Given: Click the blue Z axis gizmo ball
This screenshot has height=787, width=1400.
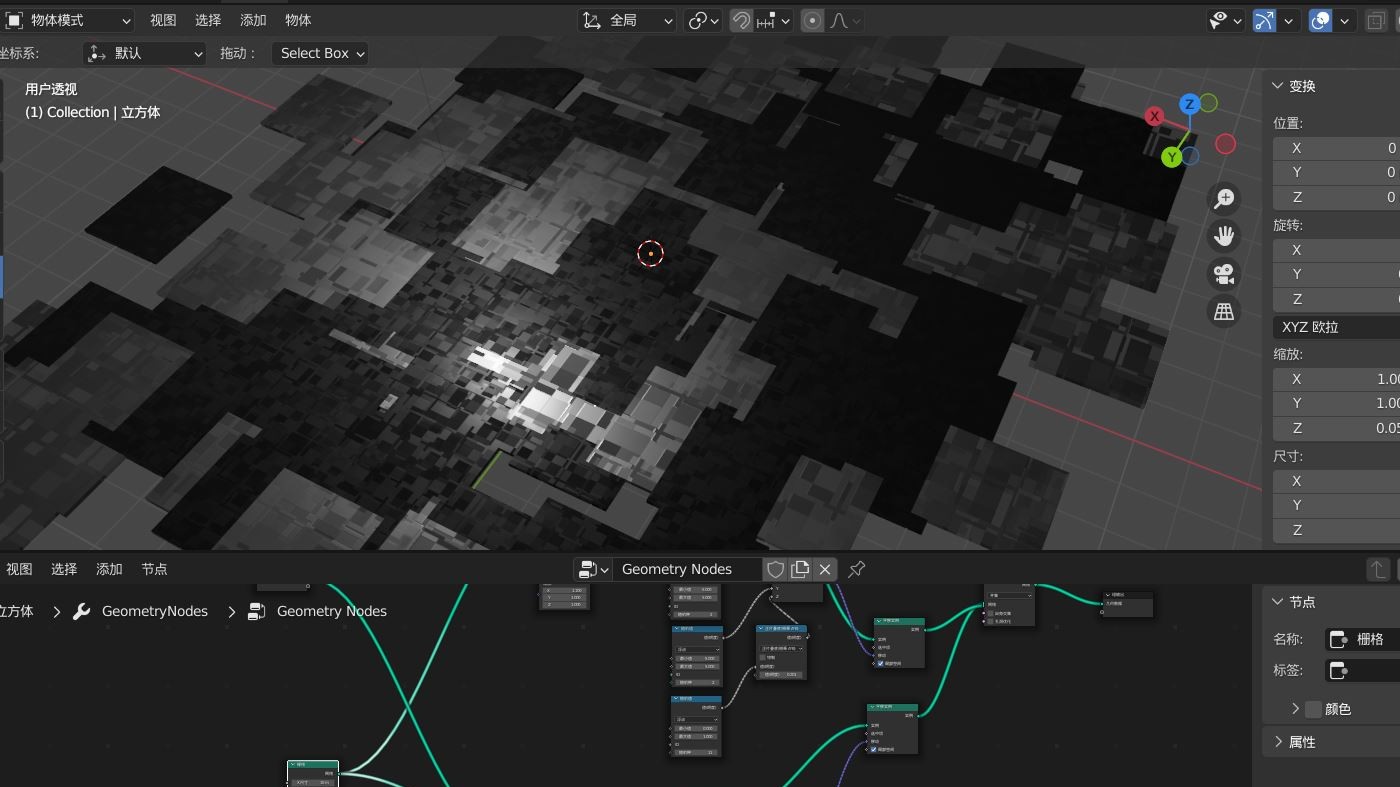Looking at the screenshot, I should click(1189, 104).
